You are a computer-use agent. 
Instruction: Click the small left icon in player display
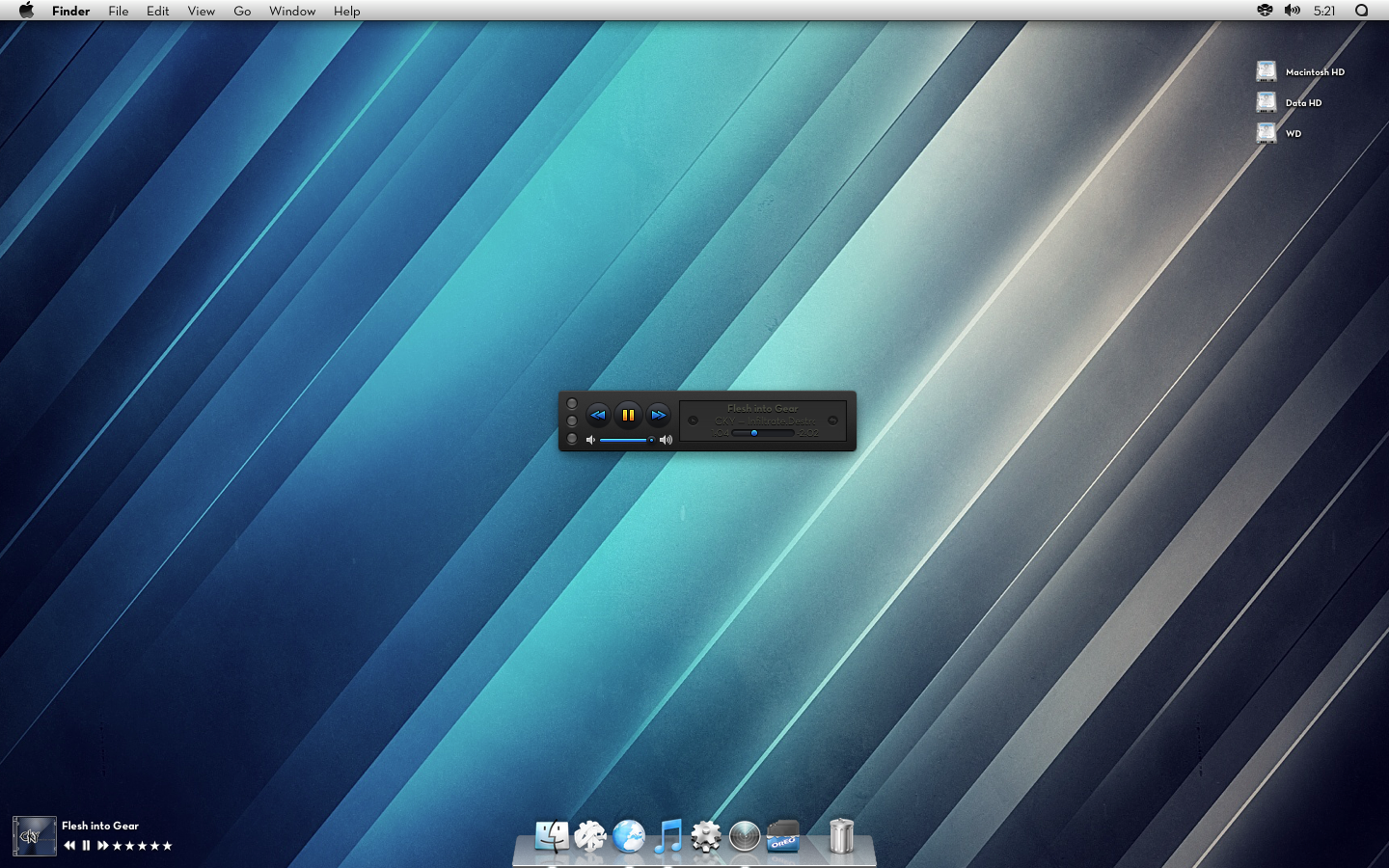coord(693,420)
